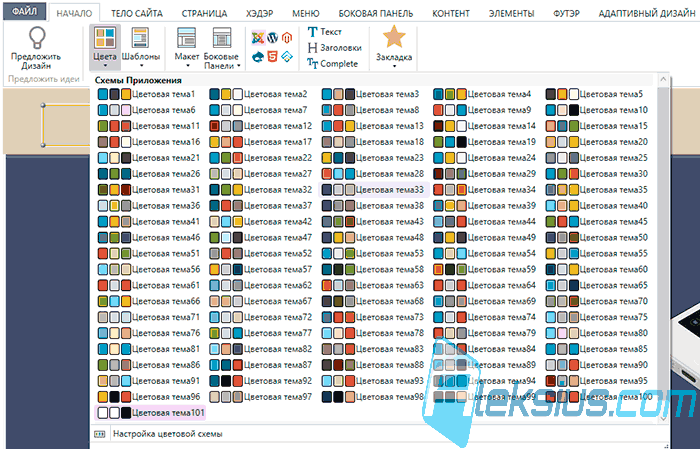
Task: Click the Заголовки headings tool
Action: coord(334,48)
